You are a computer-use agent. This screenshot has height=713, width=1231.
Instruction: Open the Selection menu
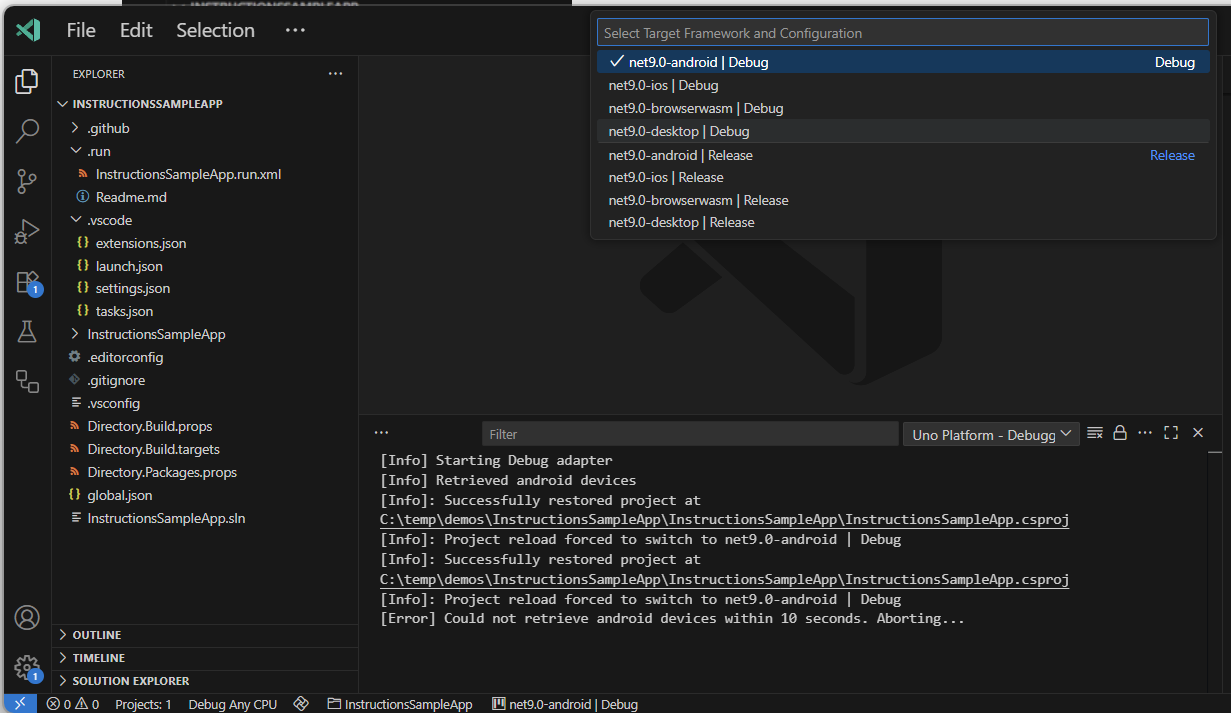tap(216, 30)
